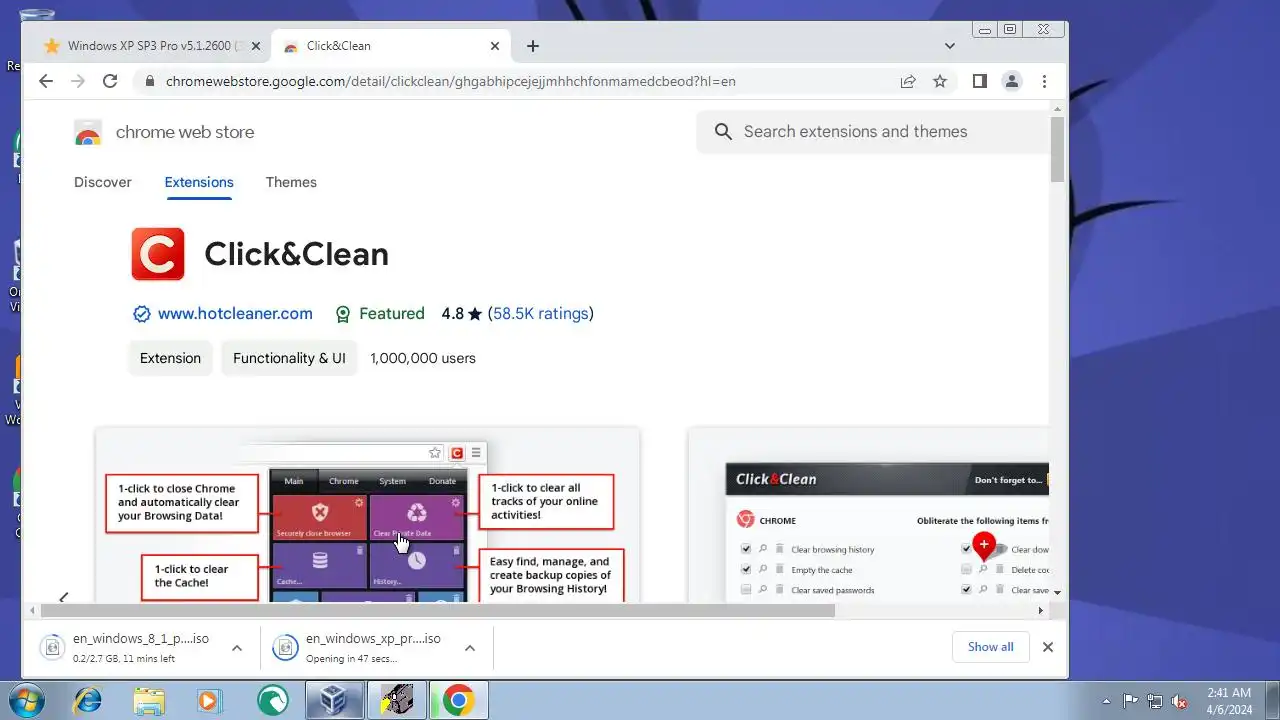The width and height of the screenshot is (1280, 720).
Task: Open the Chrome profile avatar
Action: click(x=1012, y=81)
